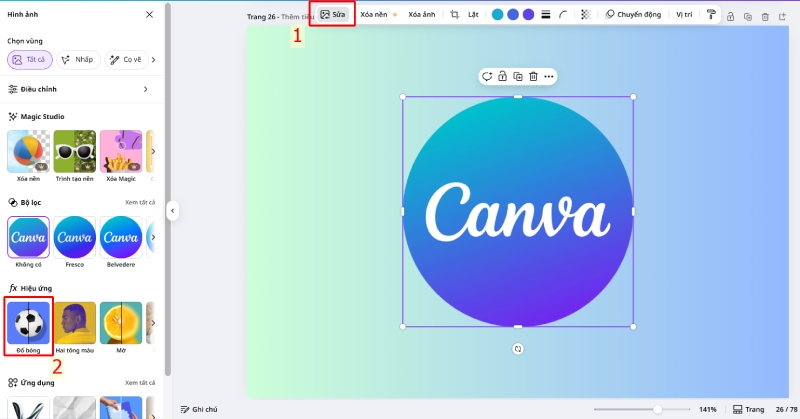
Task: Open the 141% zoom level menu
Action: coord(708,409)
